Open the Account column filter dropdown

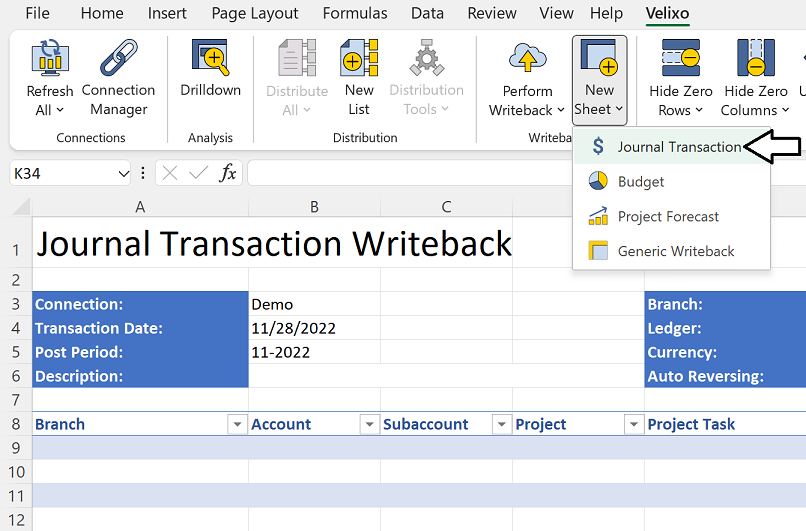click(369, 424)
